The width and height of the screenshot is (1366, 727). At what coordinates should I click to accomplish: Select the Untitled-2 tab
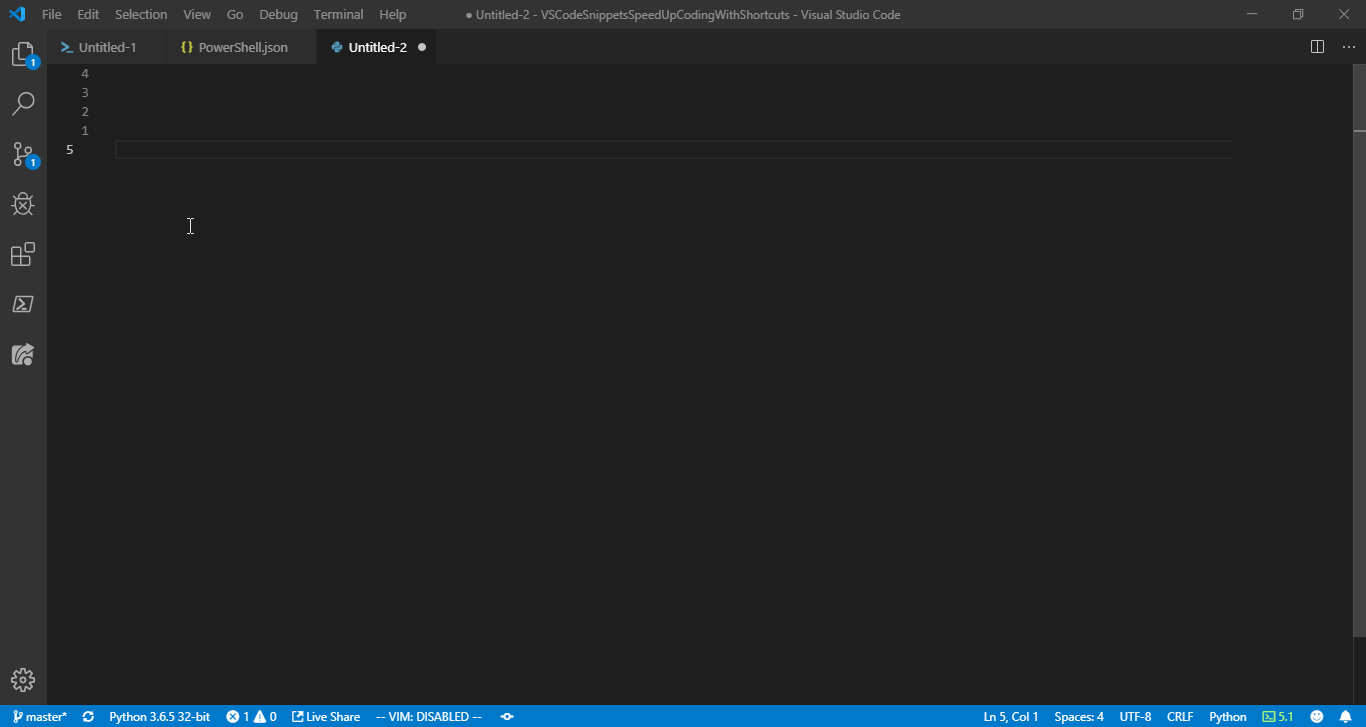point(377,47)
